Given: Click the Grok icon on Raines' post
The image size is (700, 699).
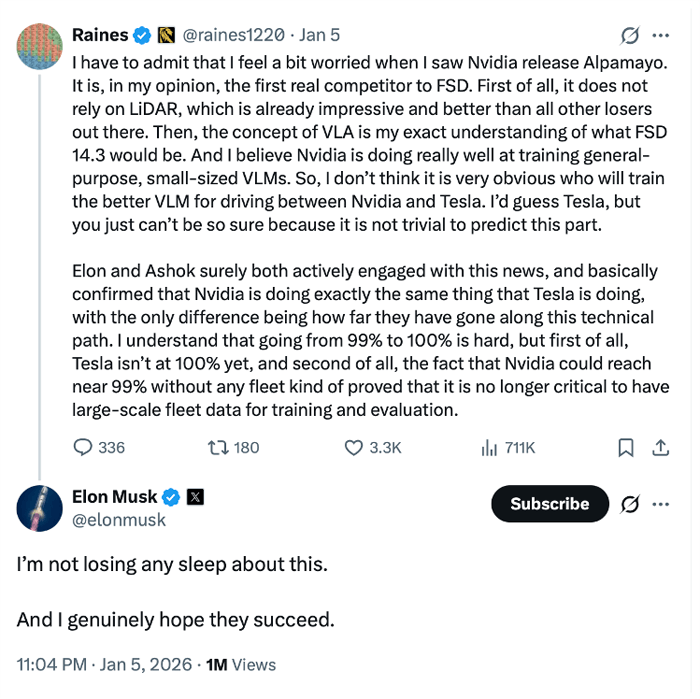Looking at the screenshot, I should 630,35.
